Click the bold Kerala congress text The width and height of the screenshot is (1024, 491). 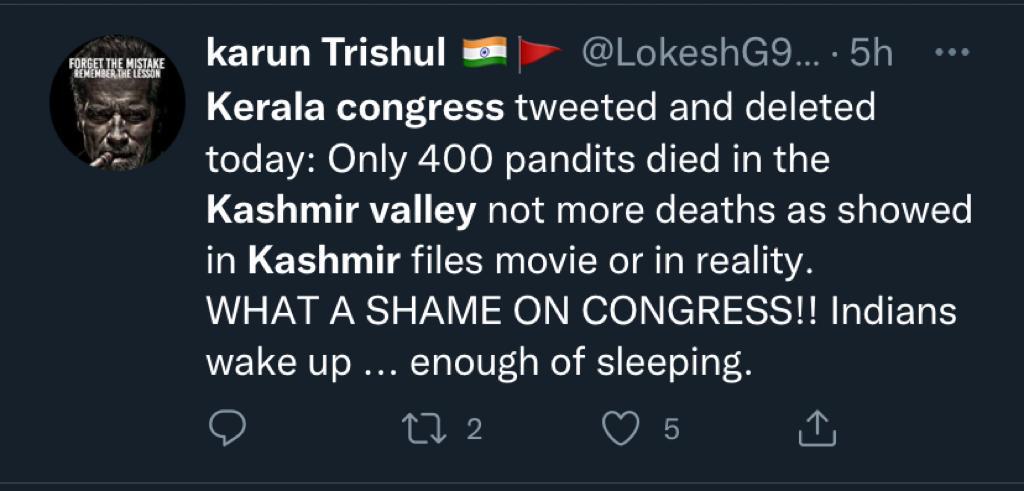click(x=355, y=107)
